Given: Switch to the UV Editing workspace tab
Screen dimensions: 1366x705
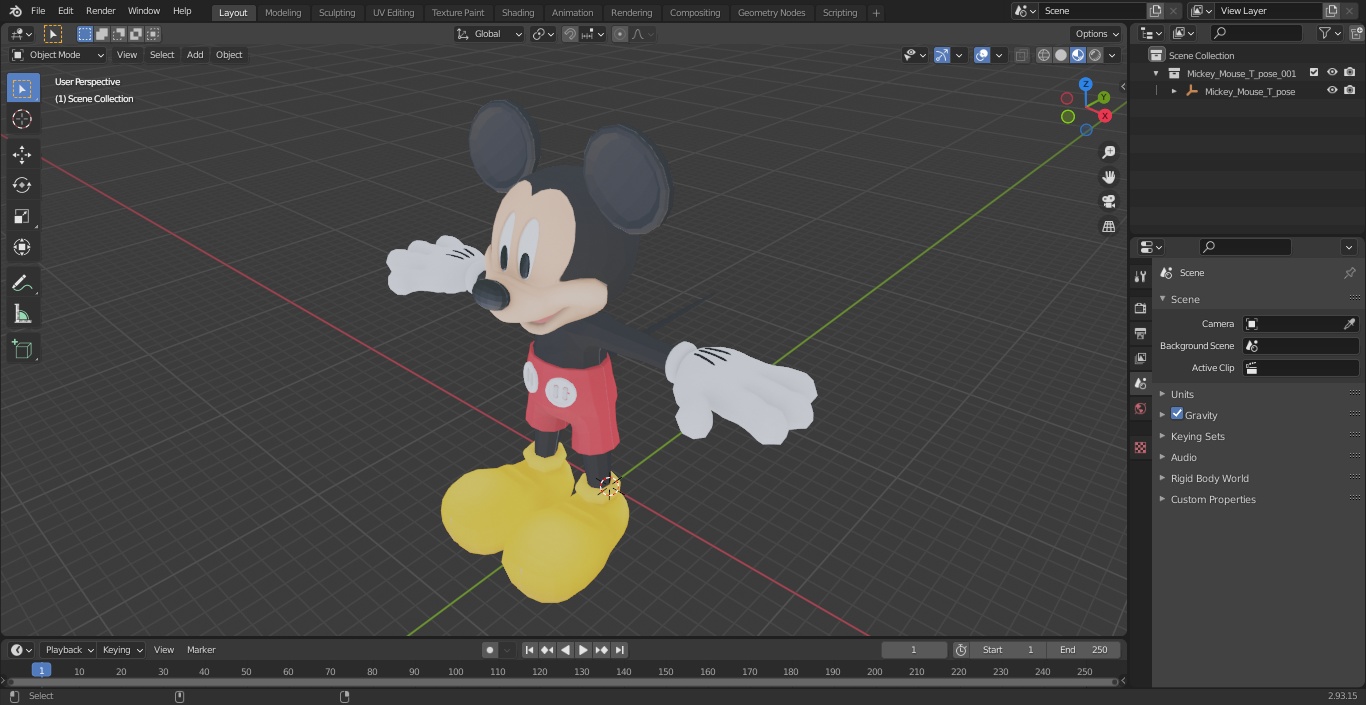Looking at the screenshot, I should coord(393,13).
